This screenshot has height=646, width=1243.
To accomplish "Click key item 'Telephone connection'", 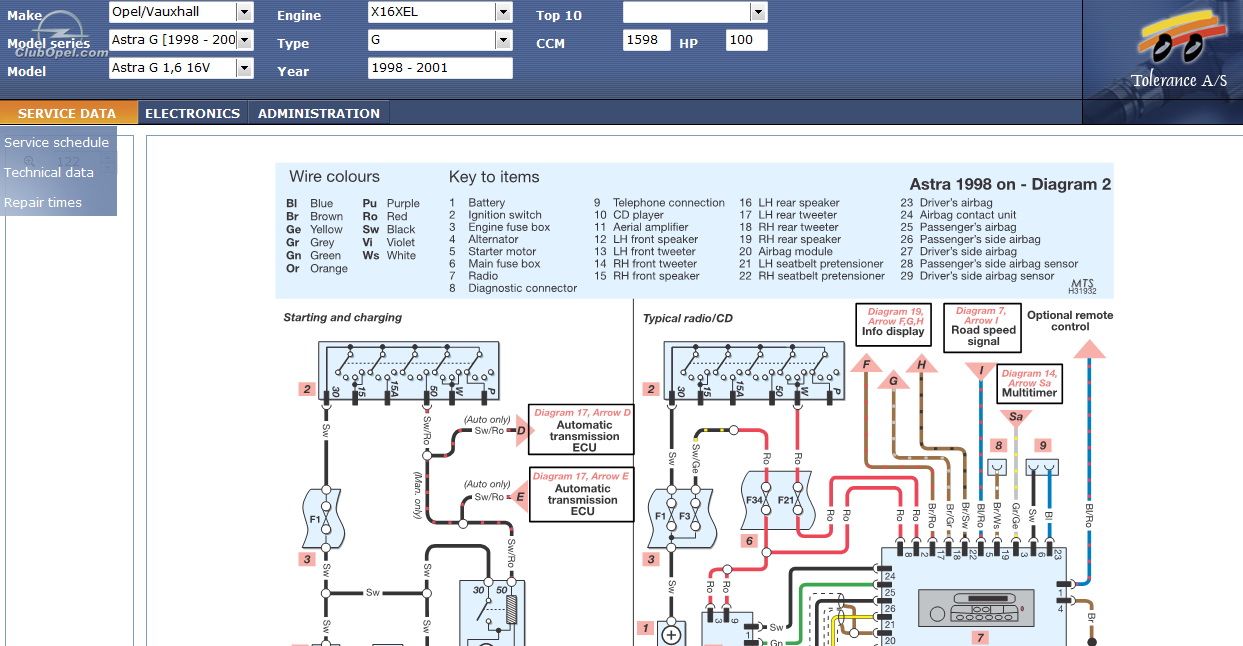I will coord(669,203).
